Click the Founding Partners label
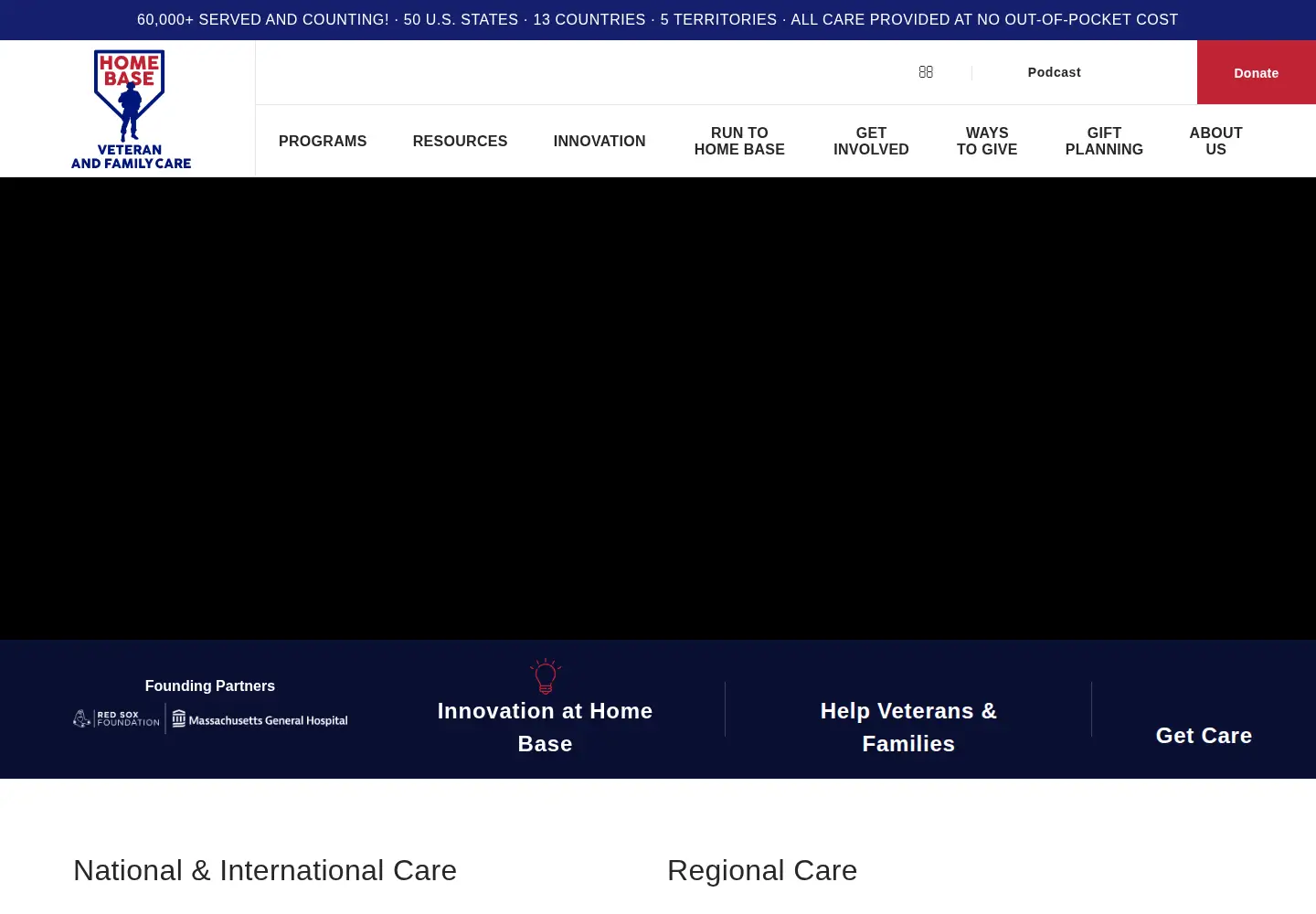 pyautogui.click(x=210, y=685)
